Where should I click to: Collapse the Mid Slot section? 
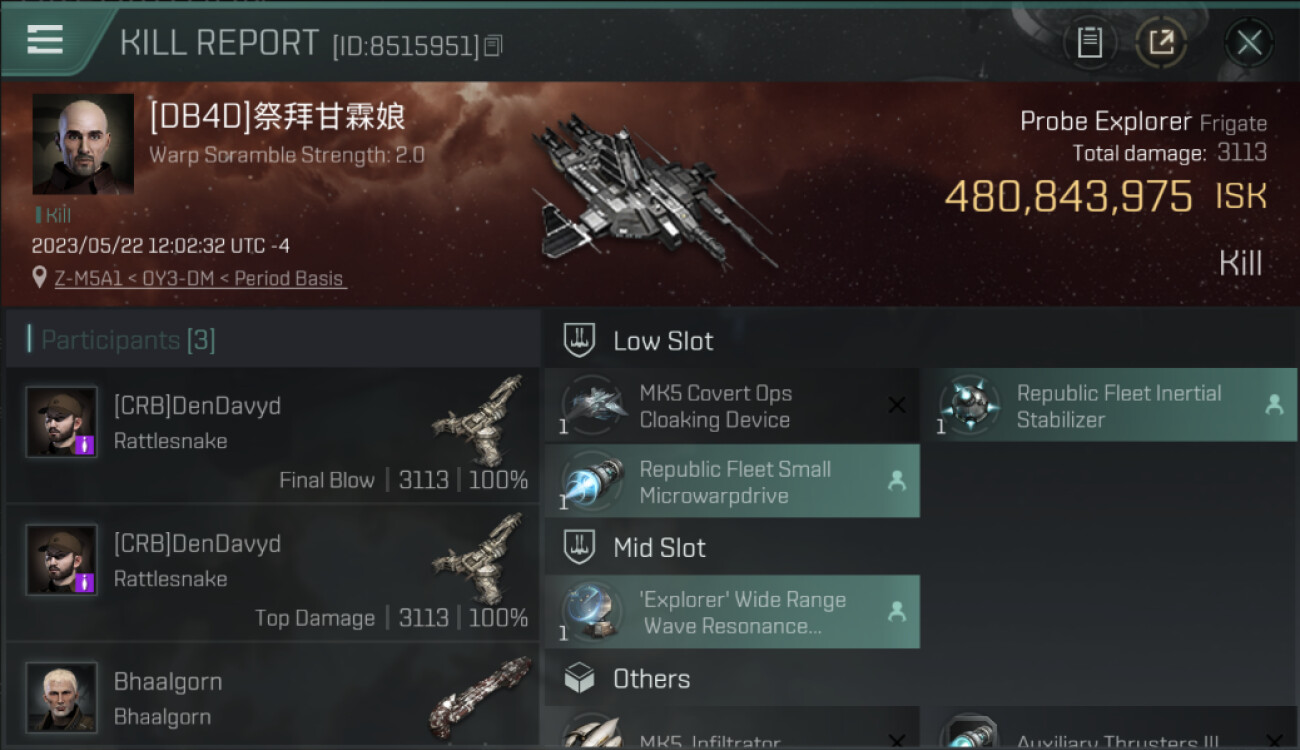coord(732,548)
